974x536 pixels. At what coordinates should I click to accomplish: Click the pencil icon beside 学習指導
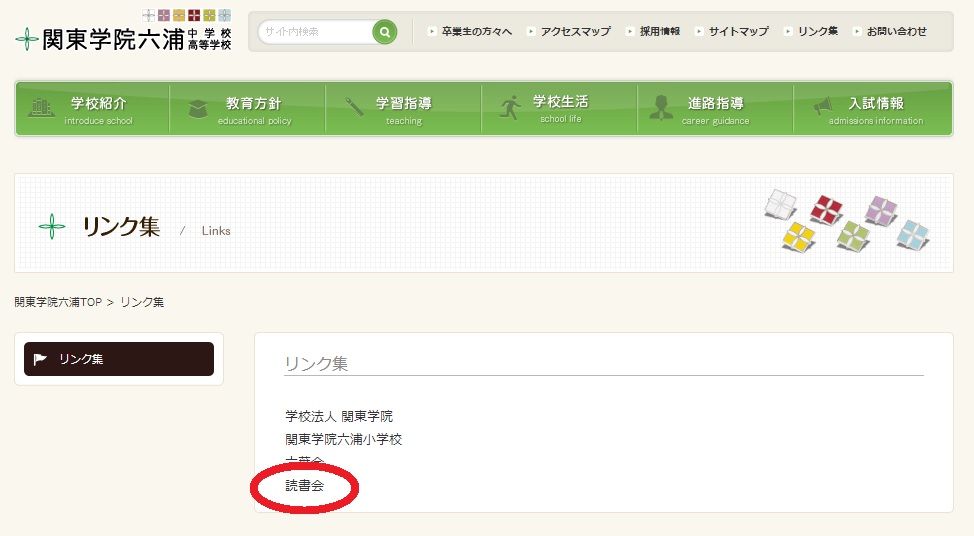pyautogui.click(x=354, y=107)
